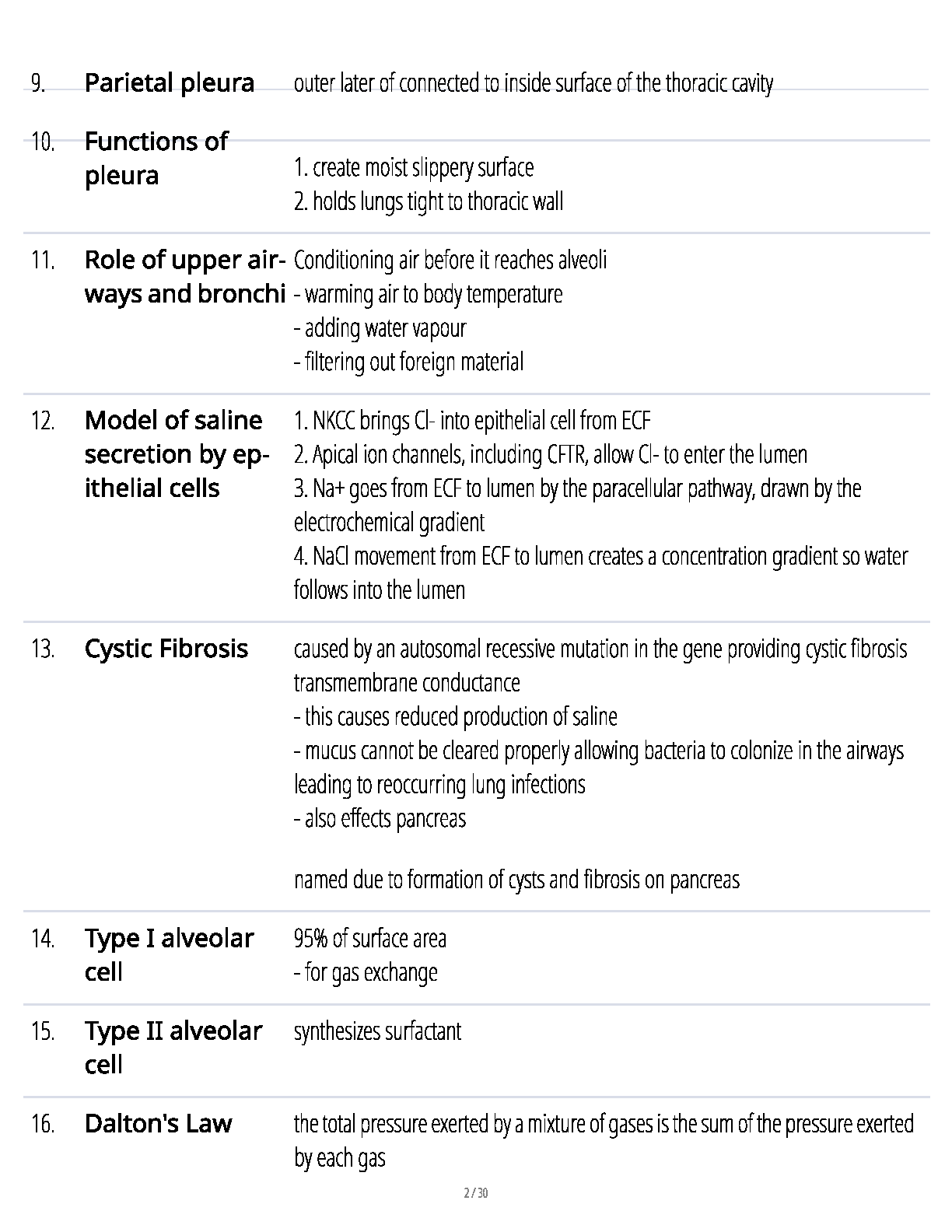This screenshot has width=952, height=1232.
Task: Select the Model of saline secretion heading
Action: click(x=177, y=453)
